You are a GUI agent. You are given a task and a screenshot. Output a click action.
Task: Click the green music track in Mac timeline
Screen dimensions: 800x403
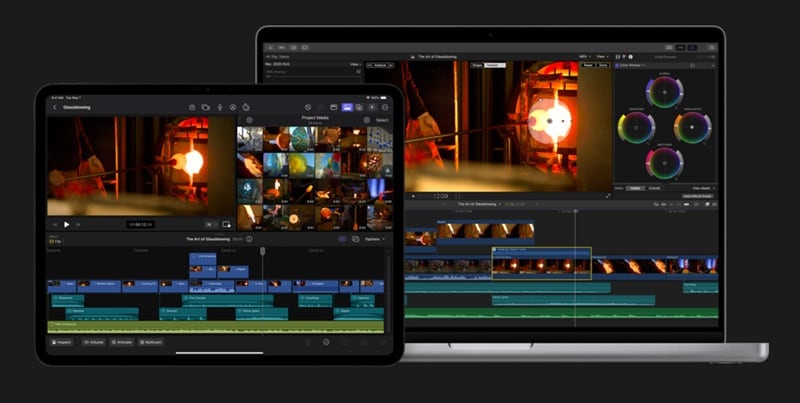click(562, 313)
